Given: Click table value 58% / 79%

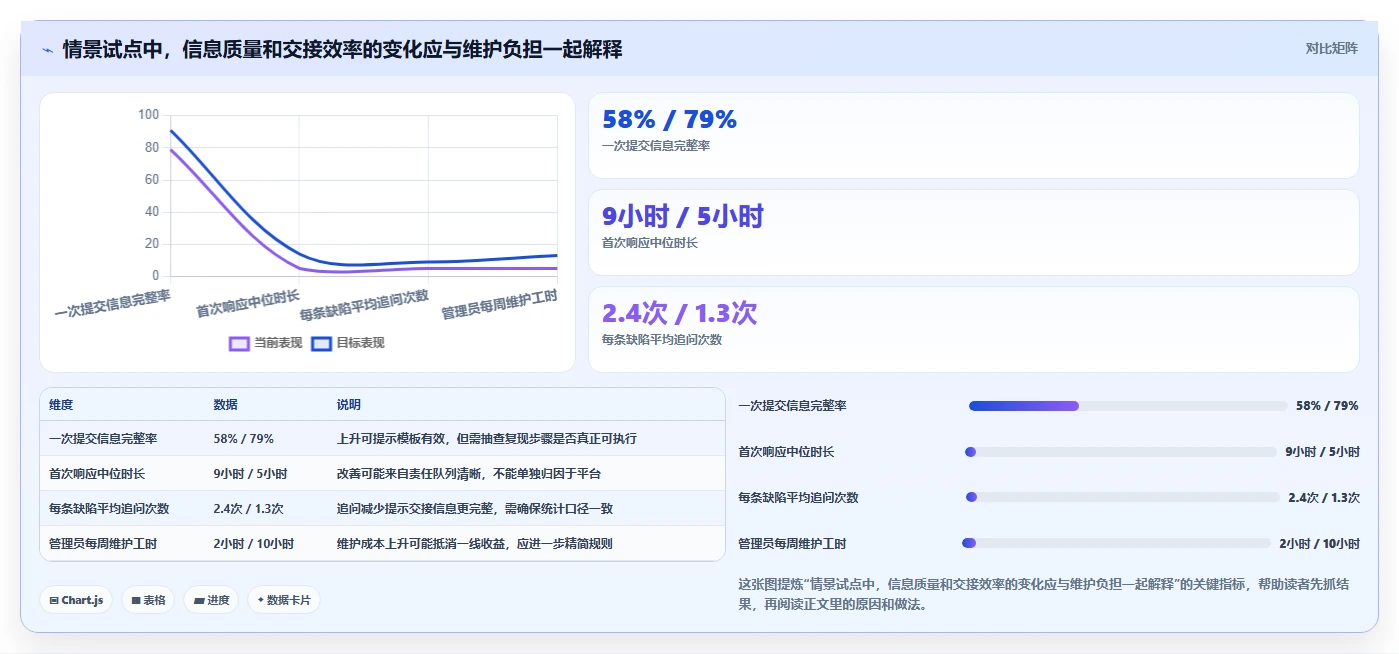Looking at the screenshot, I should tap(243, 439).
